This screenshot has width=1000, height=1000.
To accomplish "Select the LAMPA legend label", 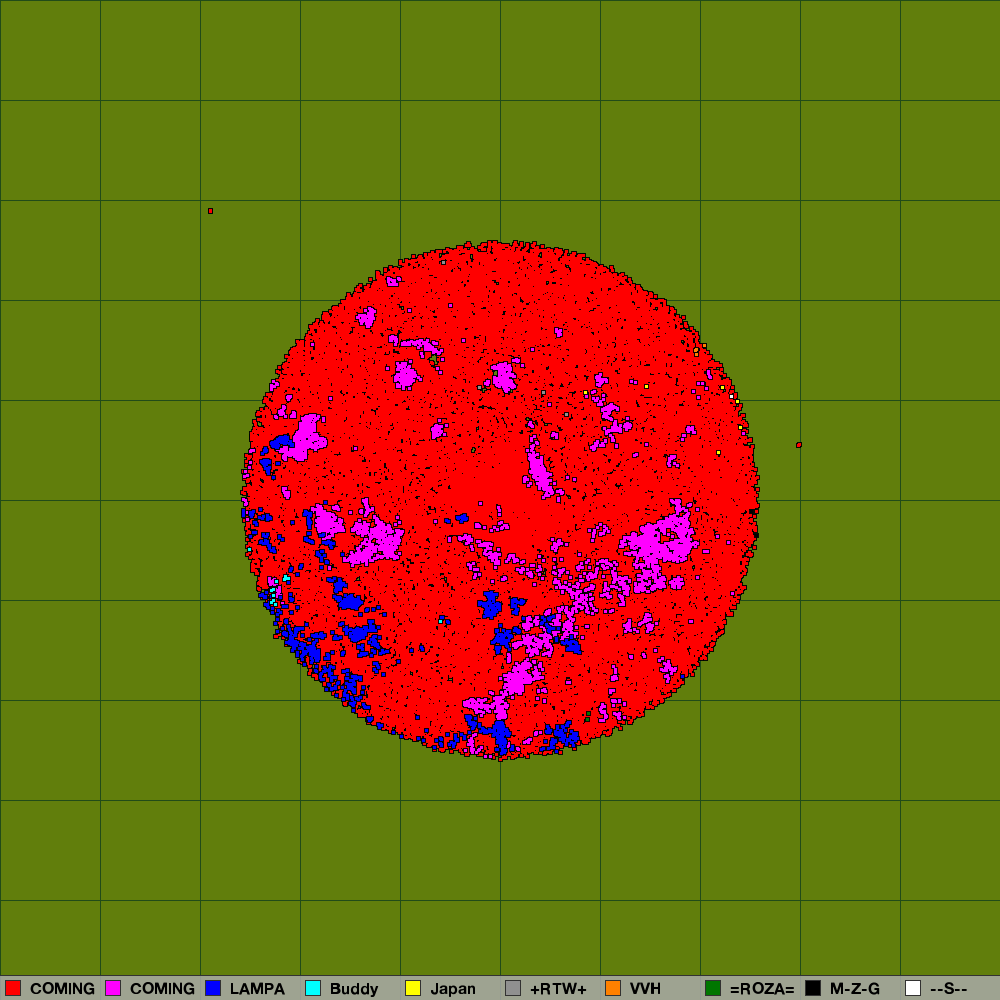I will point(257,989).
